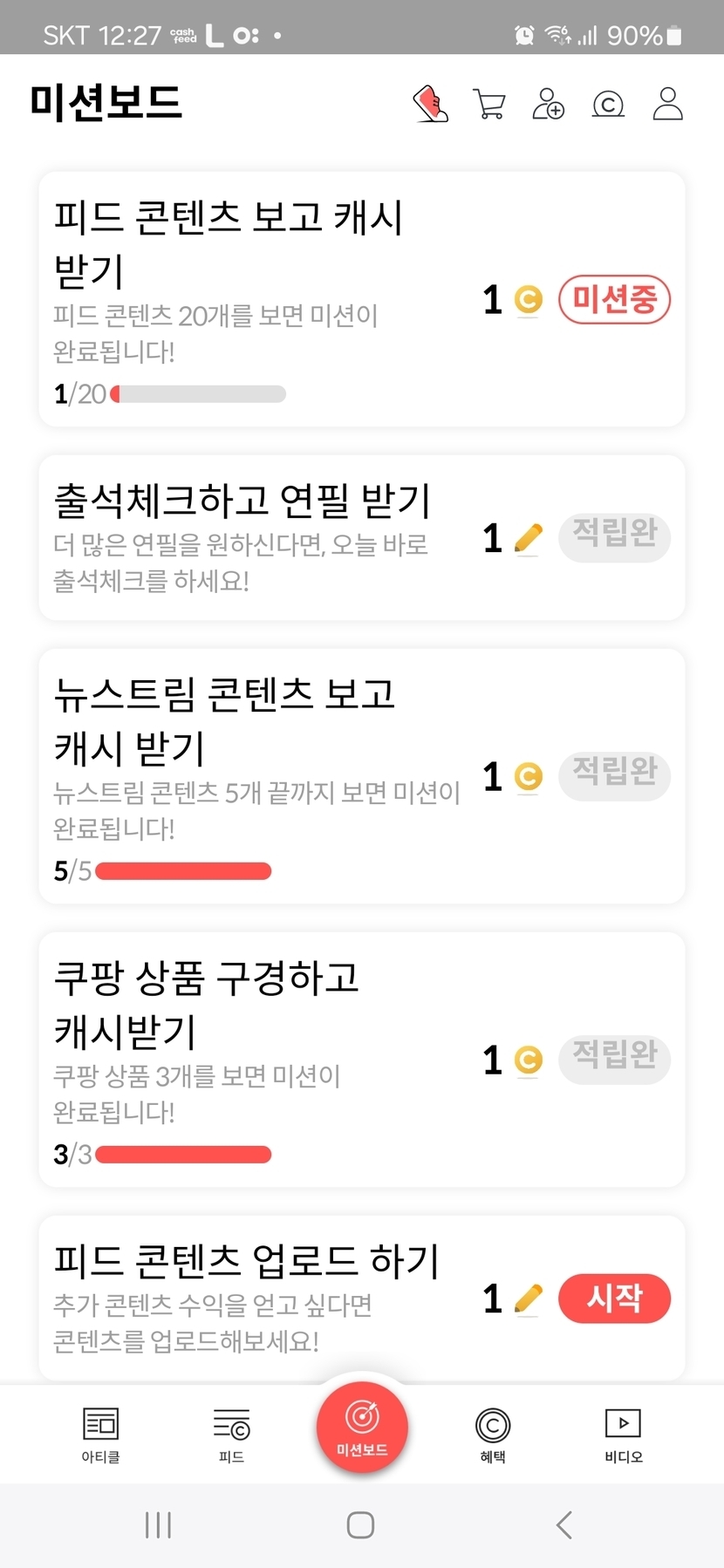The height and width of the screenshot is (1568, 724).
Task: Tap the red sneaker icon in header
Action: pyautogui.click(x=430, y=104)
